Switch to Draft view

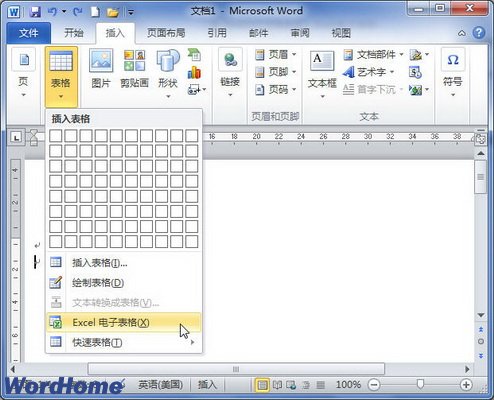click(320, 385)
